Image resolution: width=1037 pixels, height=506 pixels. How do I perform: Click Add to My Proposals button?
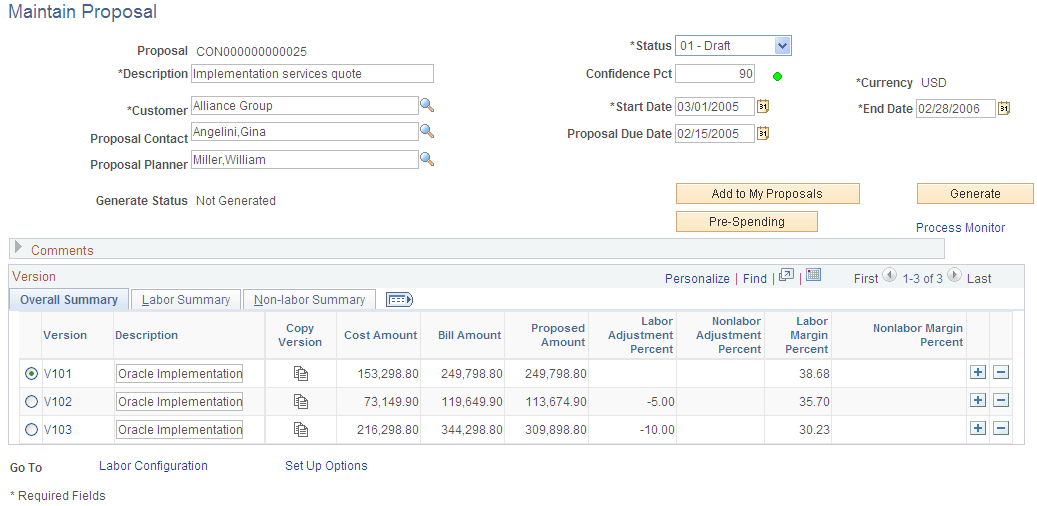pyautogui.click(x=767, y=194)
